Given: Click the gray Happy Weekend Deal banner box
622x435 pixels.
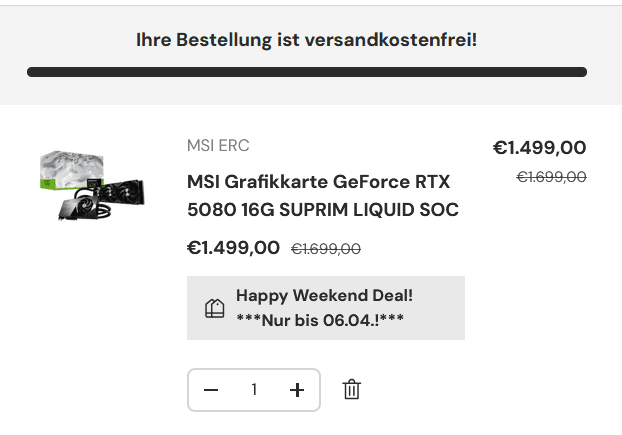Looking at the screenshot, I should pyautogui.click(x=326, y=308).
